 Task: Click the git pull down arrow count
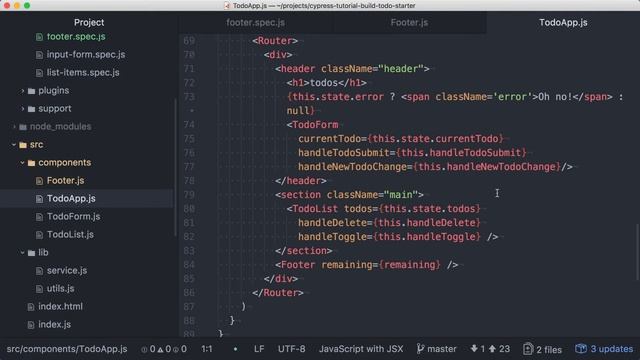[x=478, y=349]
